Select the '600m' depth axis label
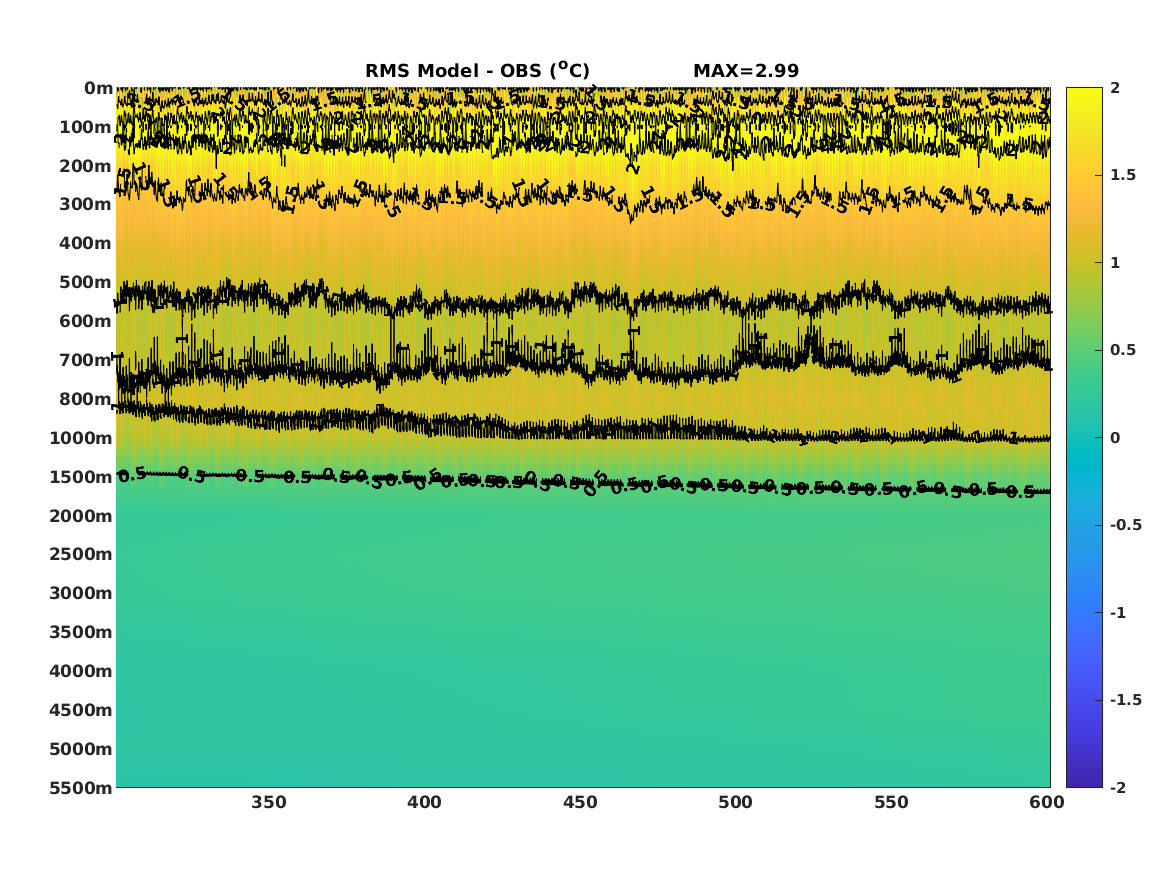 [x=86, y=321]
